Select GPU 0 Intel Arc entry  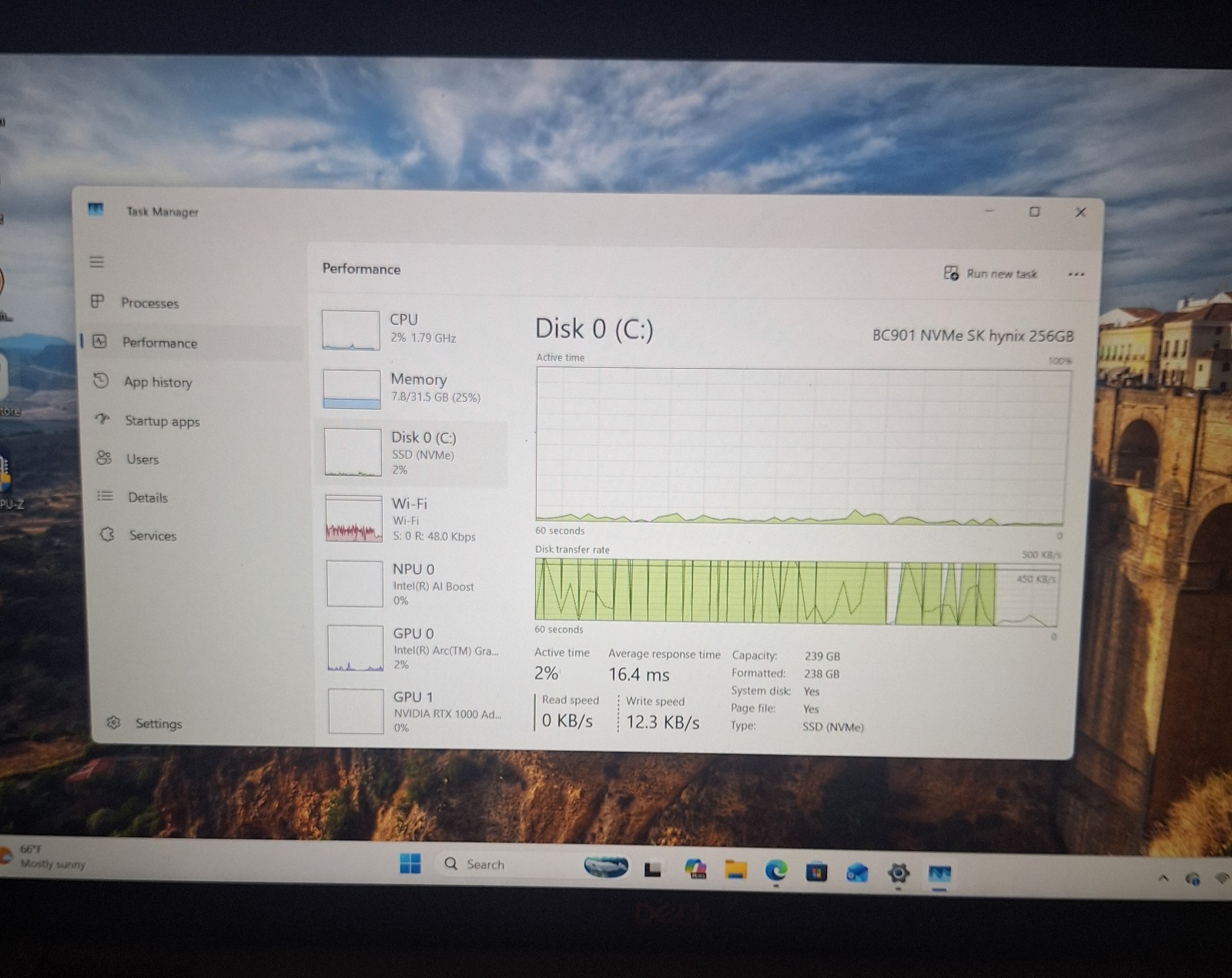(414, 648)
